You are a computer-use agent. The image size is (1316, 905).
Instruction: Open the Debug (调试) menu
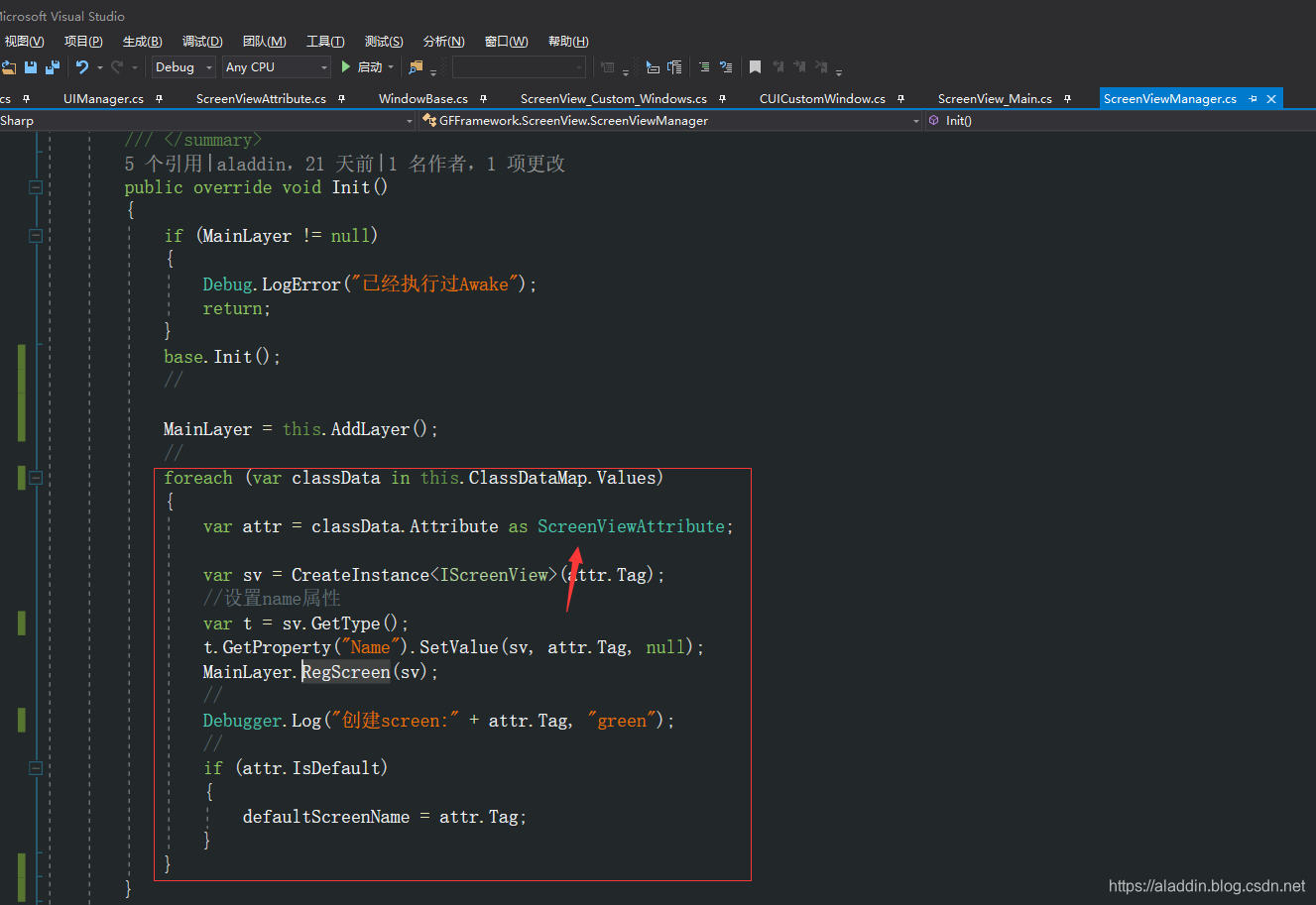[x=202, y=42]
